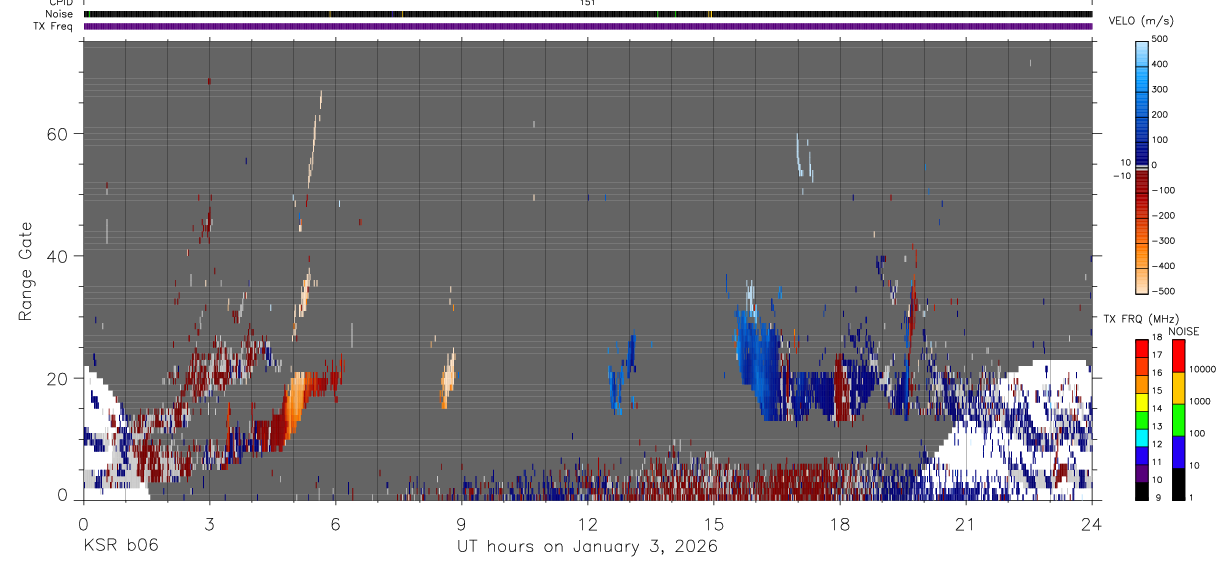The height and width of the screenshot is (567, 1228).
Task: Click the 20 tick on Range Gate axis
Action: coord(57,378)
